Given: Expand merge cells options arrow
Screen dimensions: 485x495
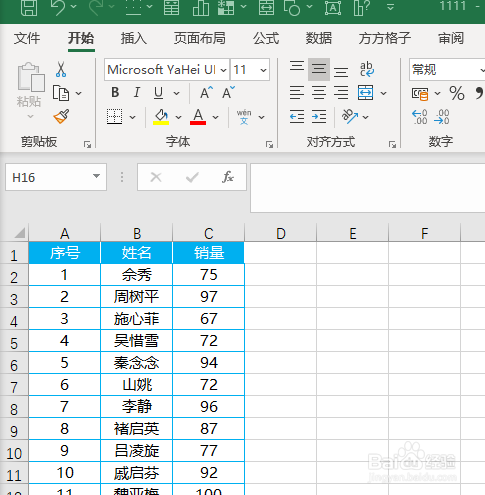Looking at the screenshot, I should (384, 93).
